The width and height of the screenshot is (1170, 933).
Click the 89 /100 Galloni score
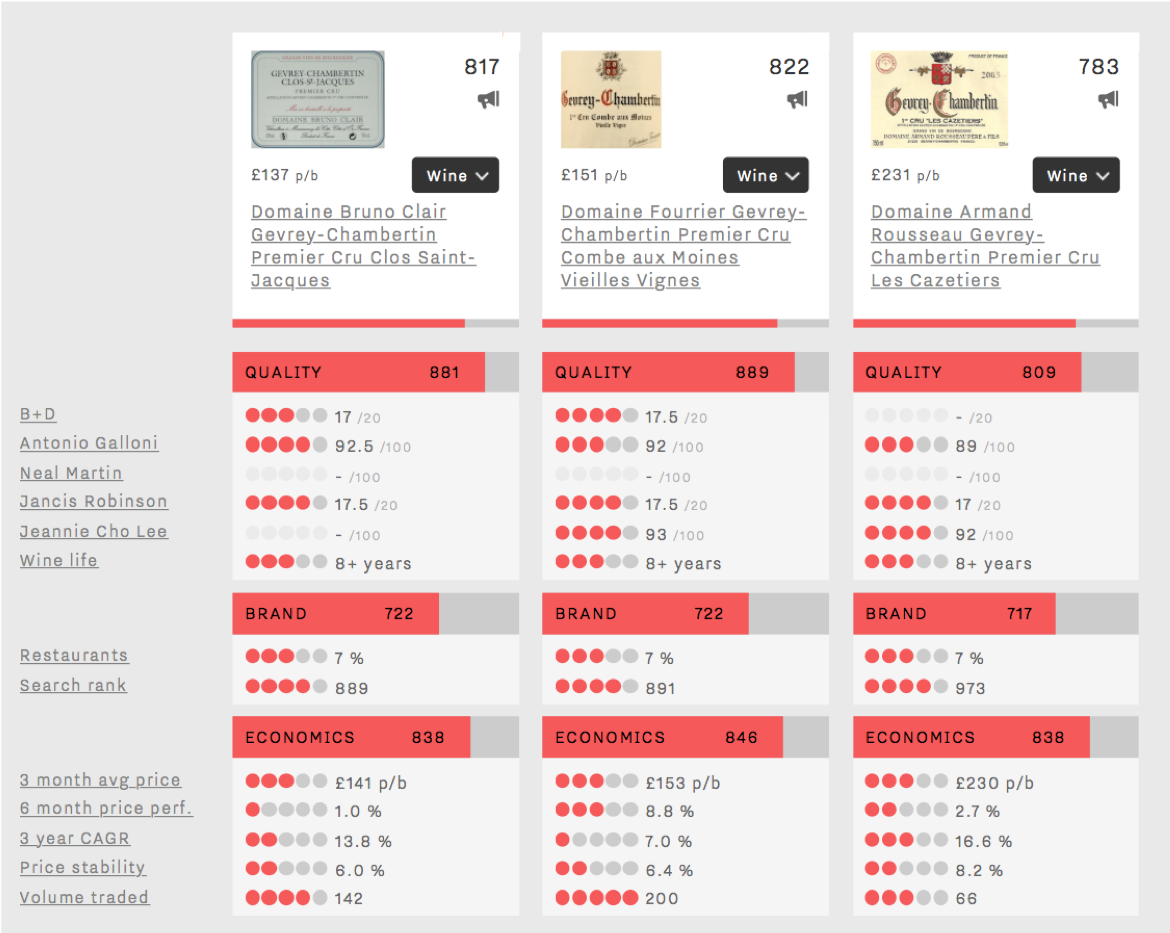pos(985,446)
